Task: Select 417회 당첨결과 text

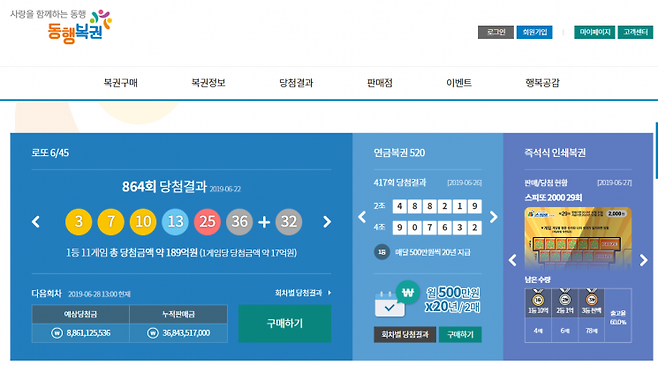Action: pyautogui.click(x=400, y=182)
